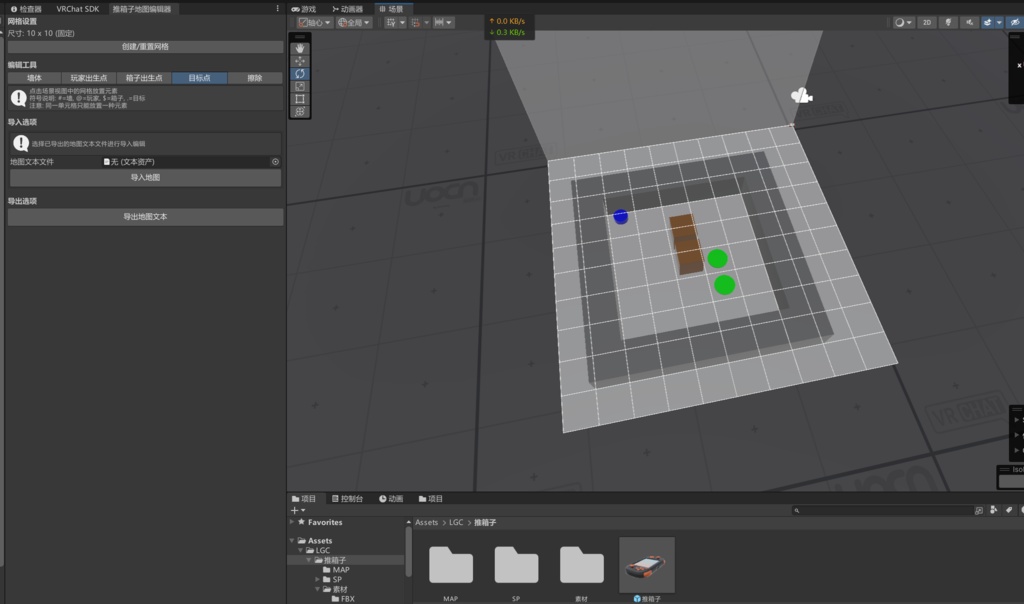Collapse the 素材 folder node

[x=317, y=589]
